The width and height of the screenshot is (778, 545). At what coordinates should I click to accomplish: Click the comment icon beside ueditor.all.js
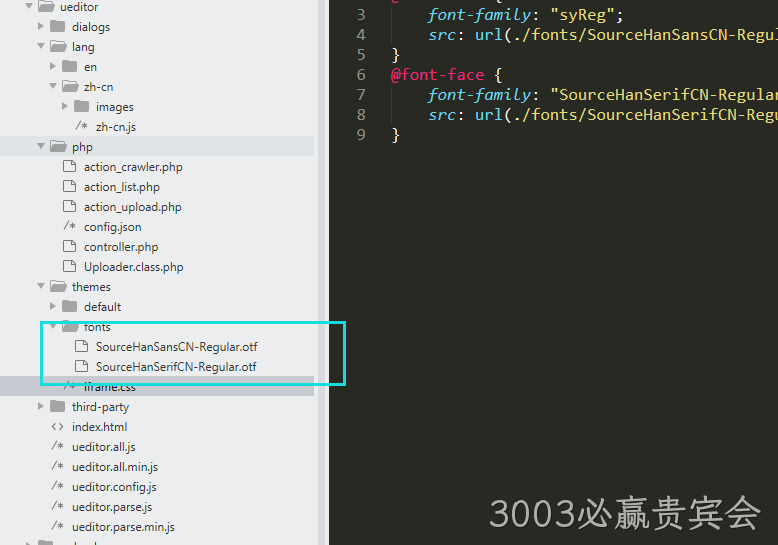point(58,446)
